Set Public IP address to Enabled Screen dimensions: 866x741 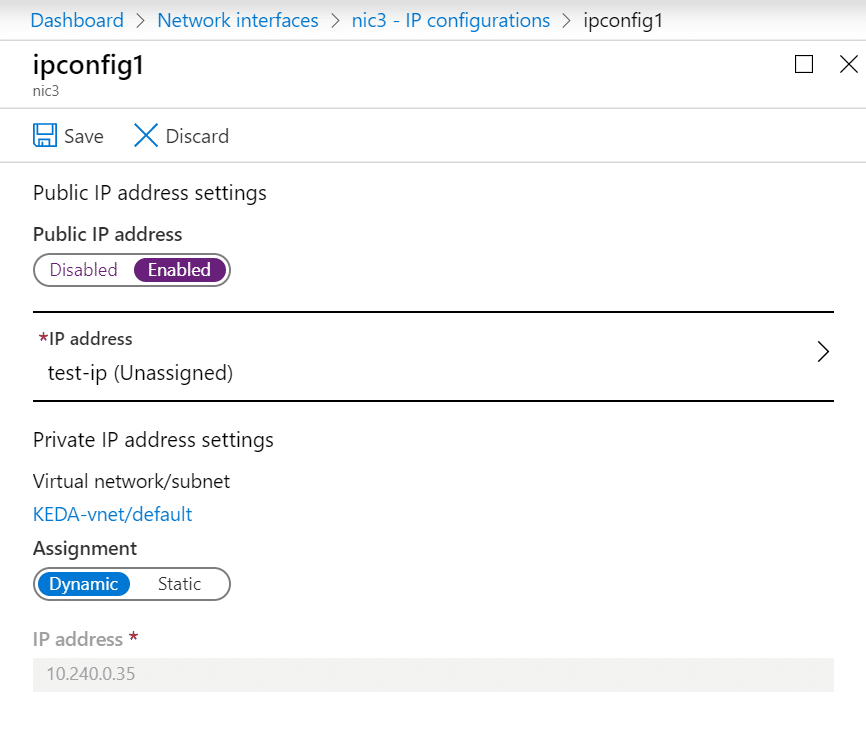(x=179, y=270)
